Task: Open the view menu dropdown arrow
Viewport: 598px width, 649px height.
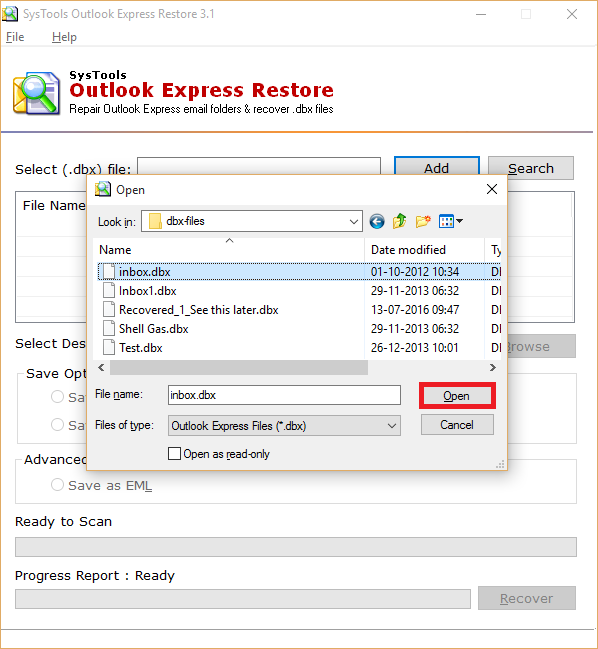Action: pos(459,221)
